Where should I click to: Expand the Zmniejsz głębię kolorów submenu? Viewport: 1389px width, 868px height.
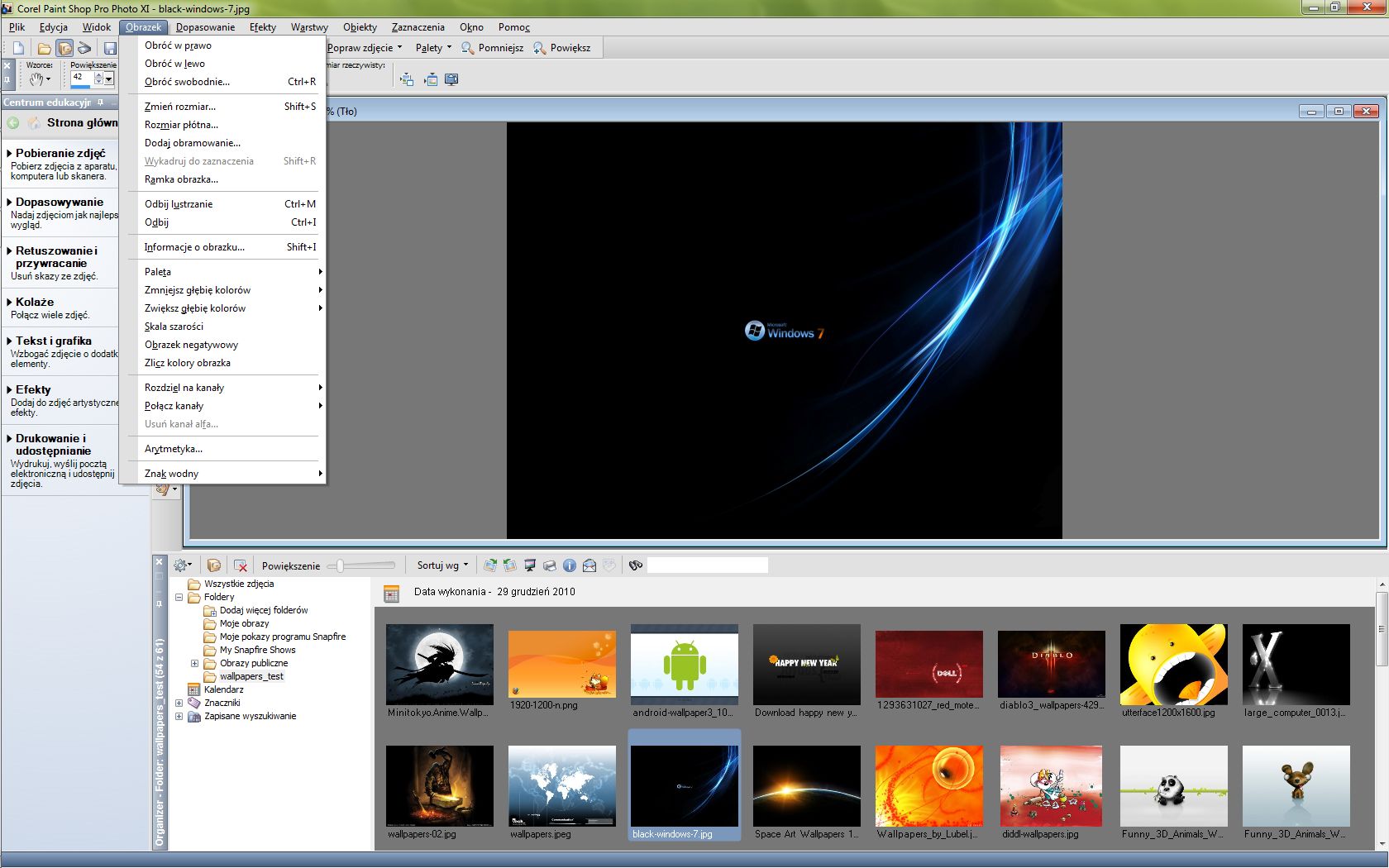point(223,290)
